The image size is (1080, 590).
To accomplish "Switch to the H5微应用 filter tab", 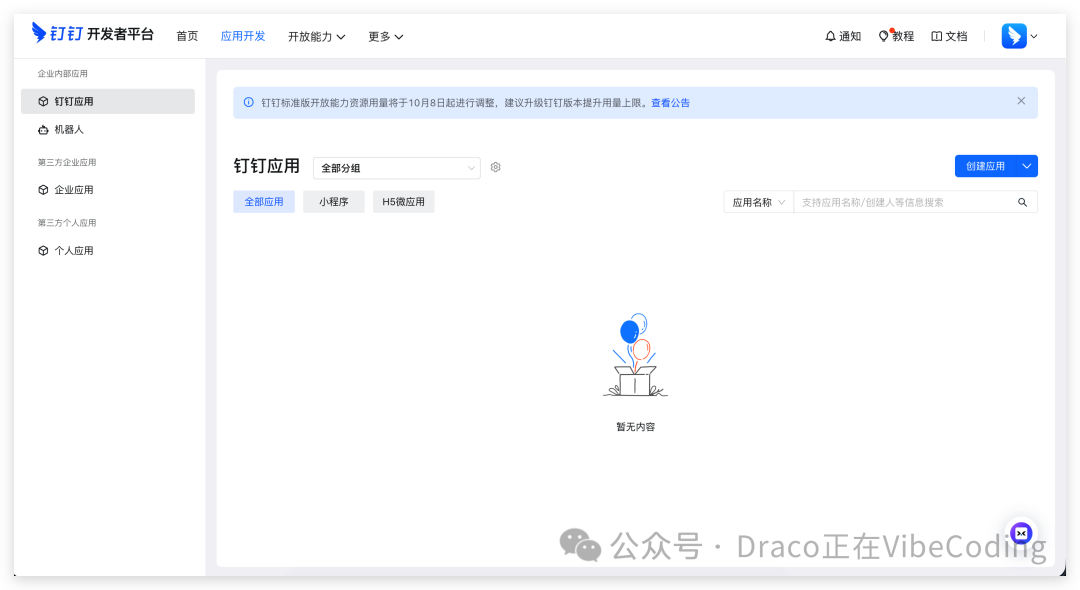I will (403, 201).
